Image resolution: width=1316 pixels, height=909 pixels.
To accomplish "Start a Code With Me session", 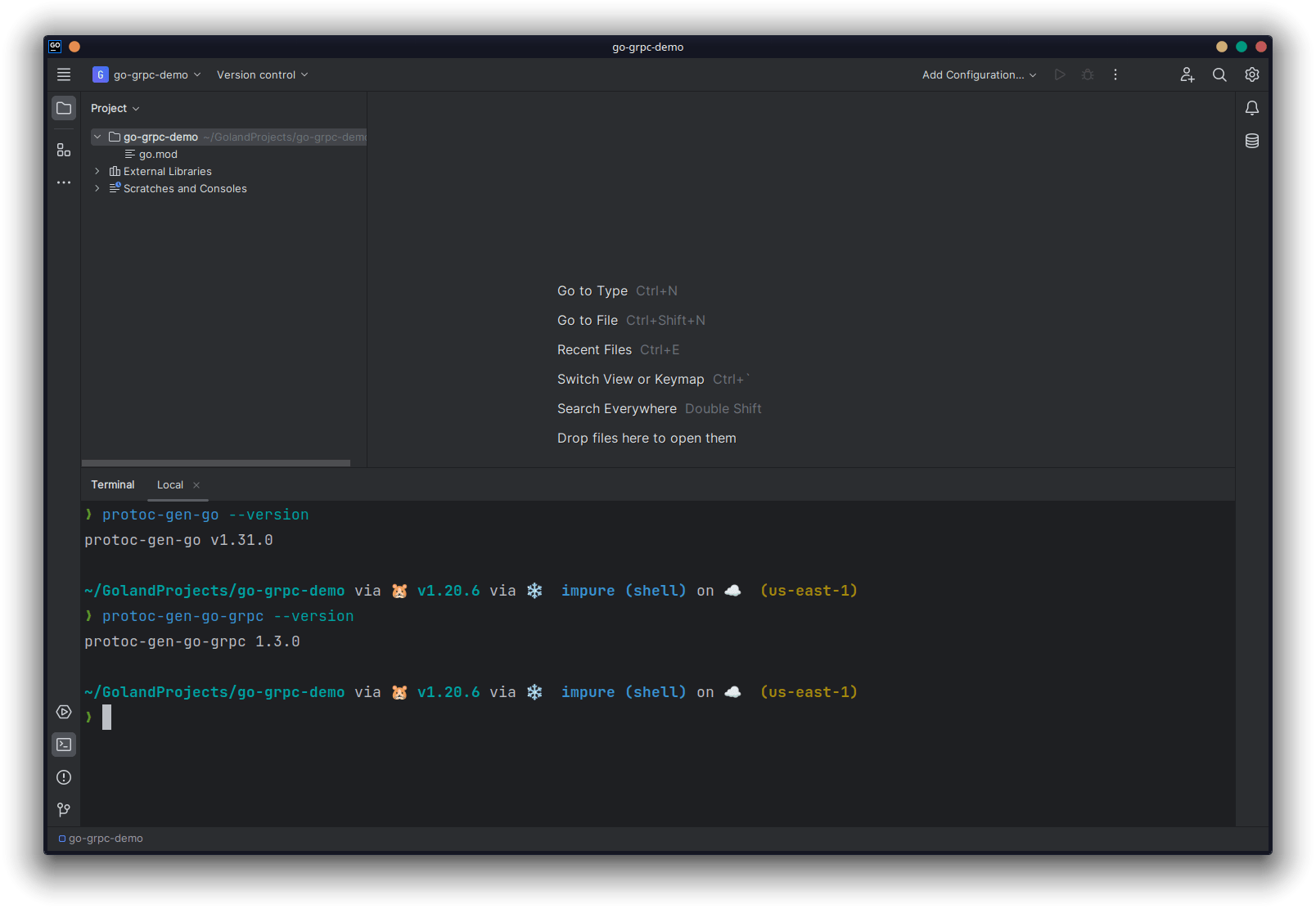I will coord(1187,74).
